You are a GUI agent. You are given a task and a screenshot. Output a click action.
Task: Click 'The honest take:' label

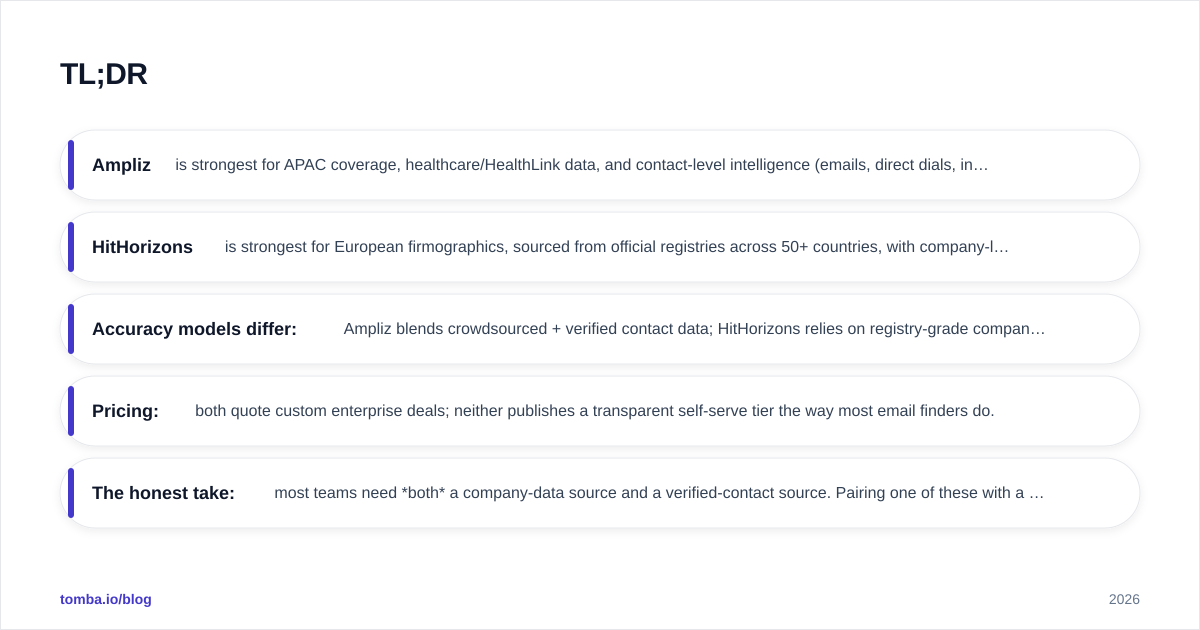[x=163, y=493]
